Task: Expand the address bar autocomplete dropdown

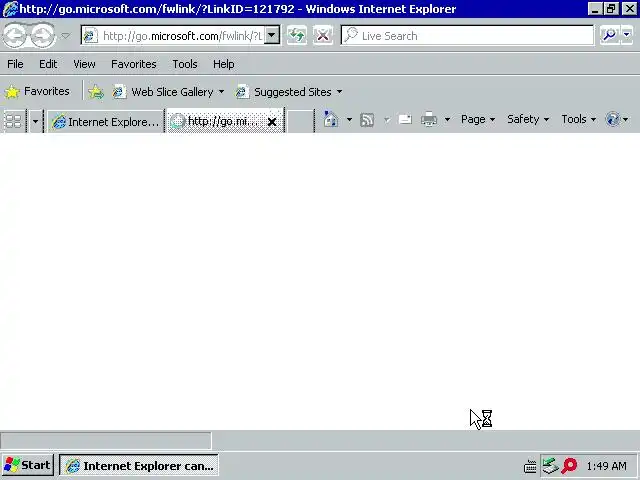Action: click(x=272, y=36)
